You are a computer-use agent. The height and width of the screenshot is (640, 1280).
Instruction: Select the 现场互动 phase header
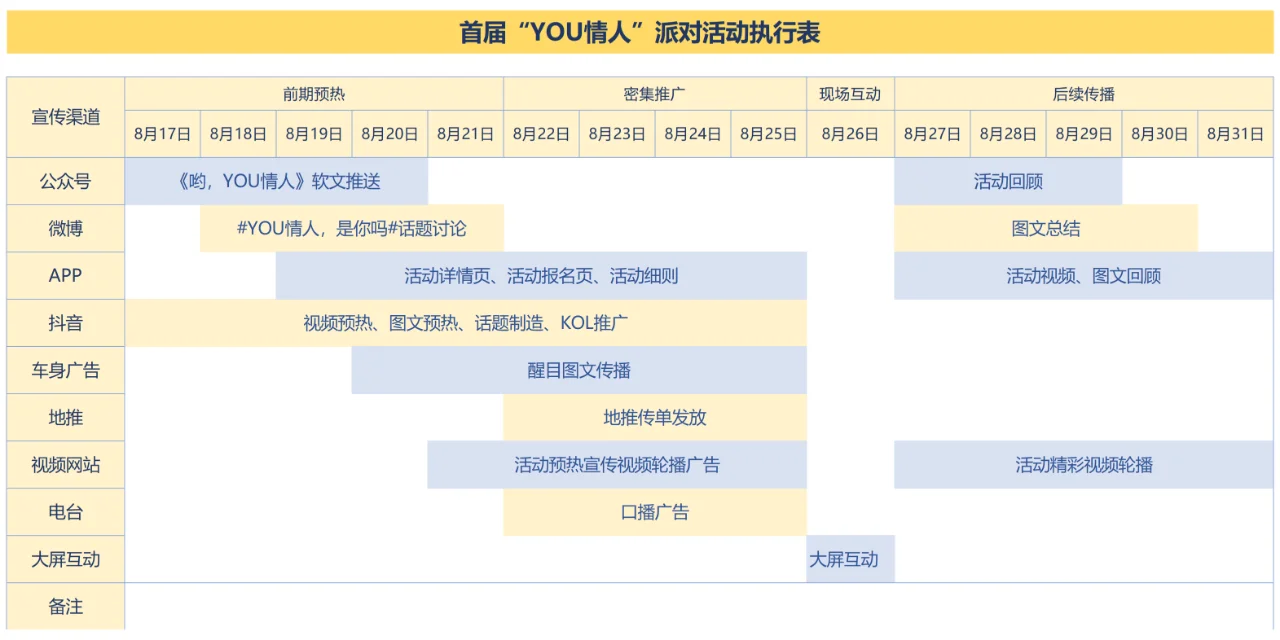pyautogui.click(x=850, y=94)
